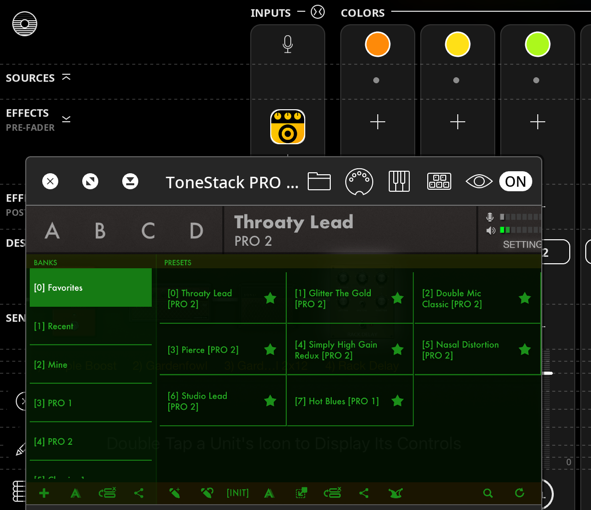Select the [0] Favorites bank
The image size is (591, 510).
click(90, 288)
